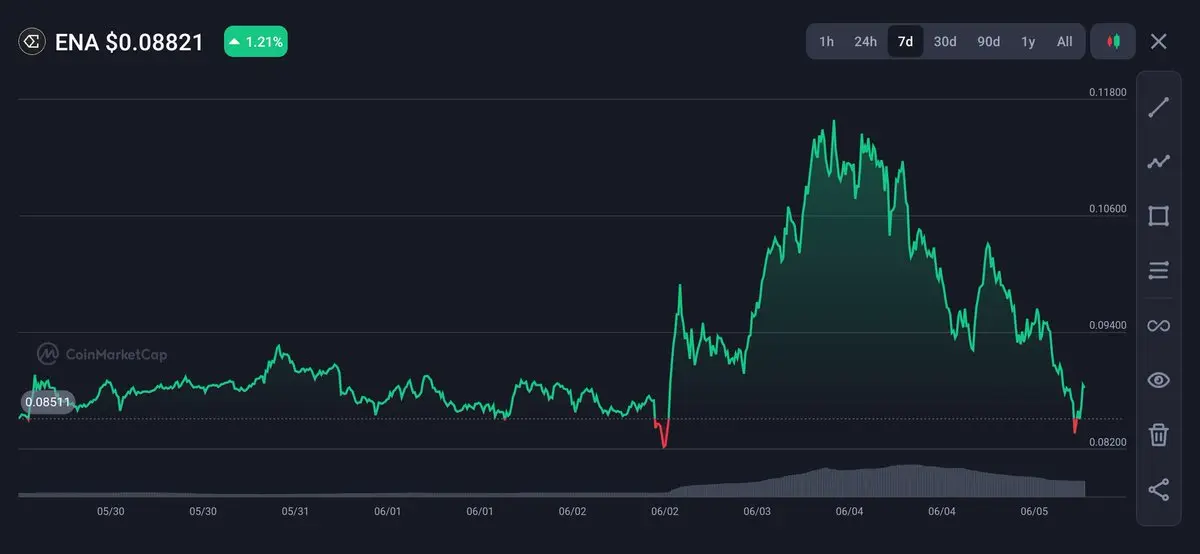
Task: Click the 05/31 date axis label
Action: click(x=295, y=511)
